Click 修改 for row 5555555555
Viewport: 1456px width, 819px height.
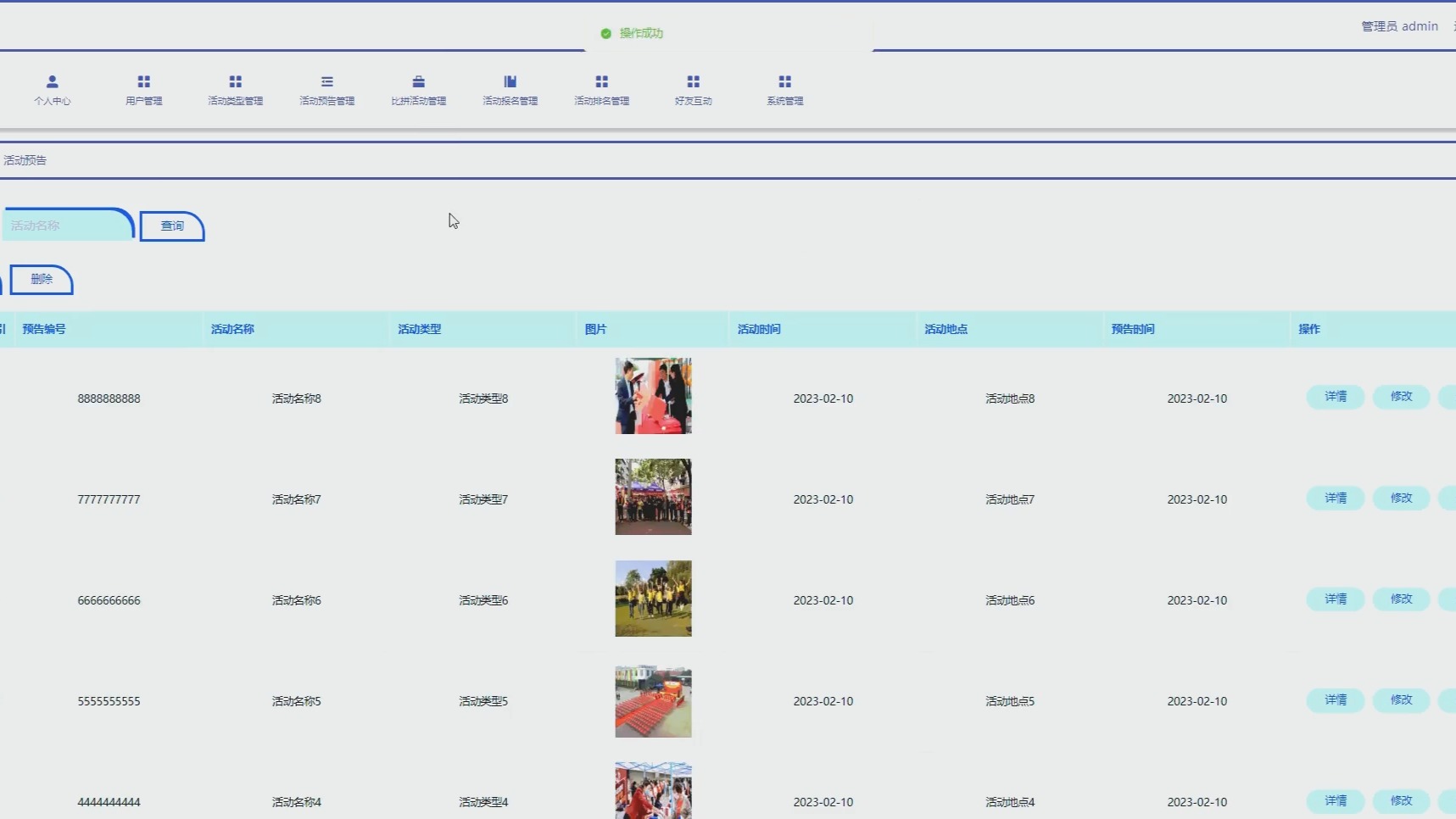(x=1402, y=700)
